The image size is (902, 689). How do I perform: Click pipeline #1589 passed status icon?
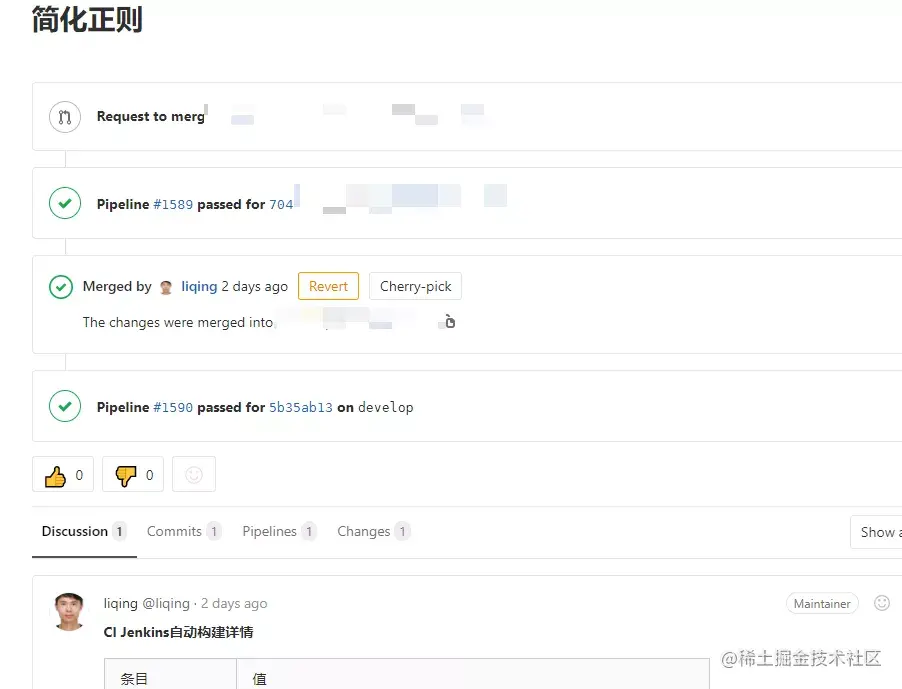click(x=65, y=203)
